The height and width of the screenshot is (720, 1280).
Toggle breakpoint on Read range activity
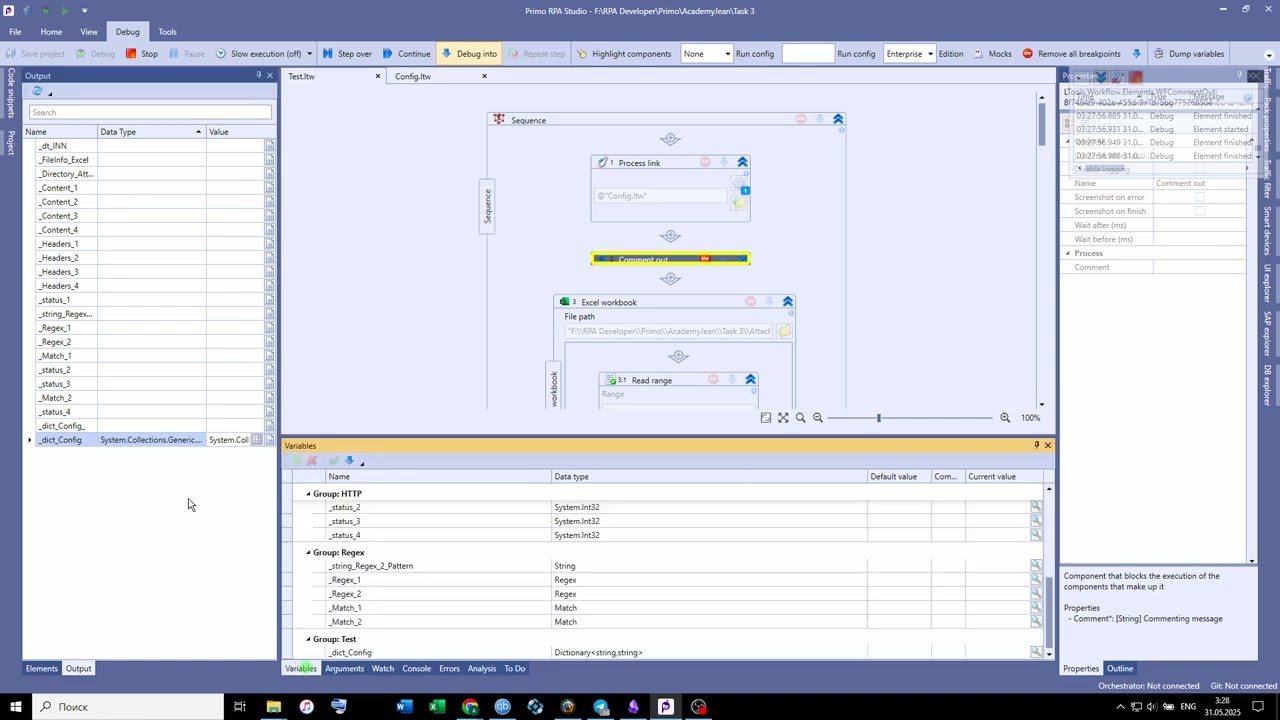[x=713, y=380]
